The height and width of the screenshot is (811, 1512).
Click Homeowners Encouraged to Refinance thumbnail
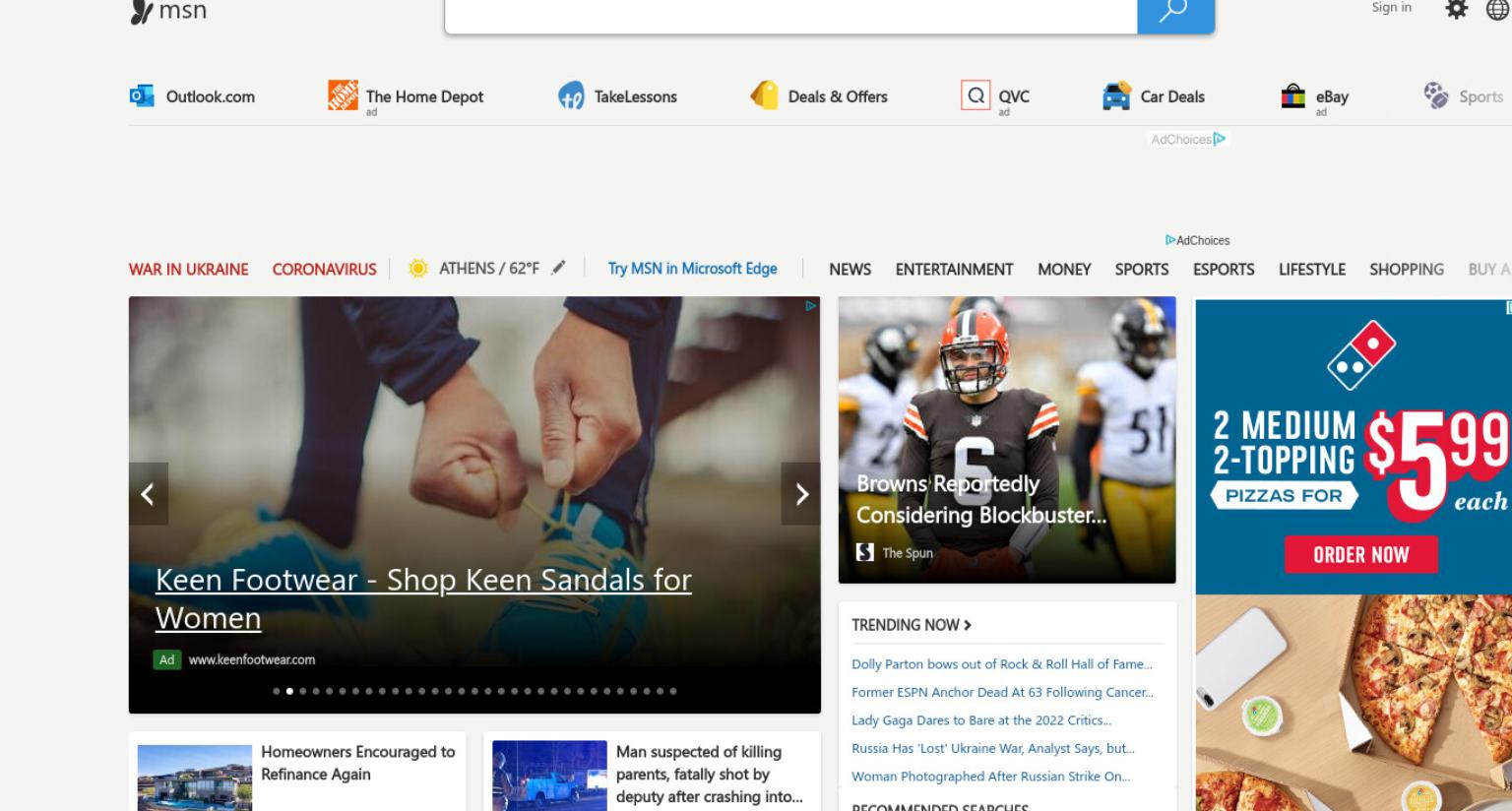click(195, 778)
